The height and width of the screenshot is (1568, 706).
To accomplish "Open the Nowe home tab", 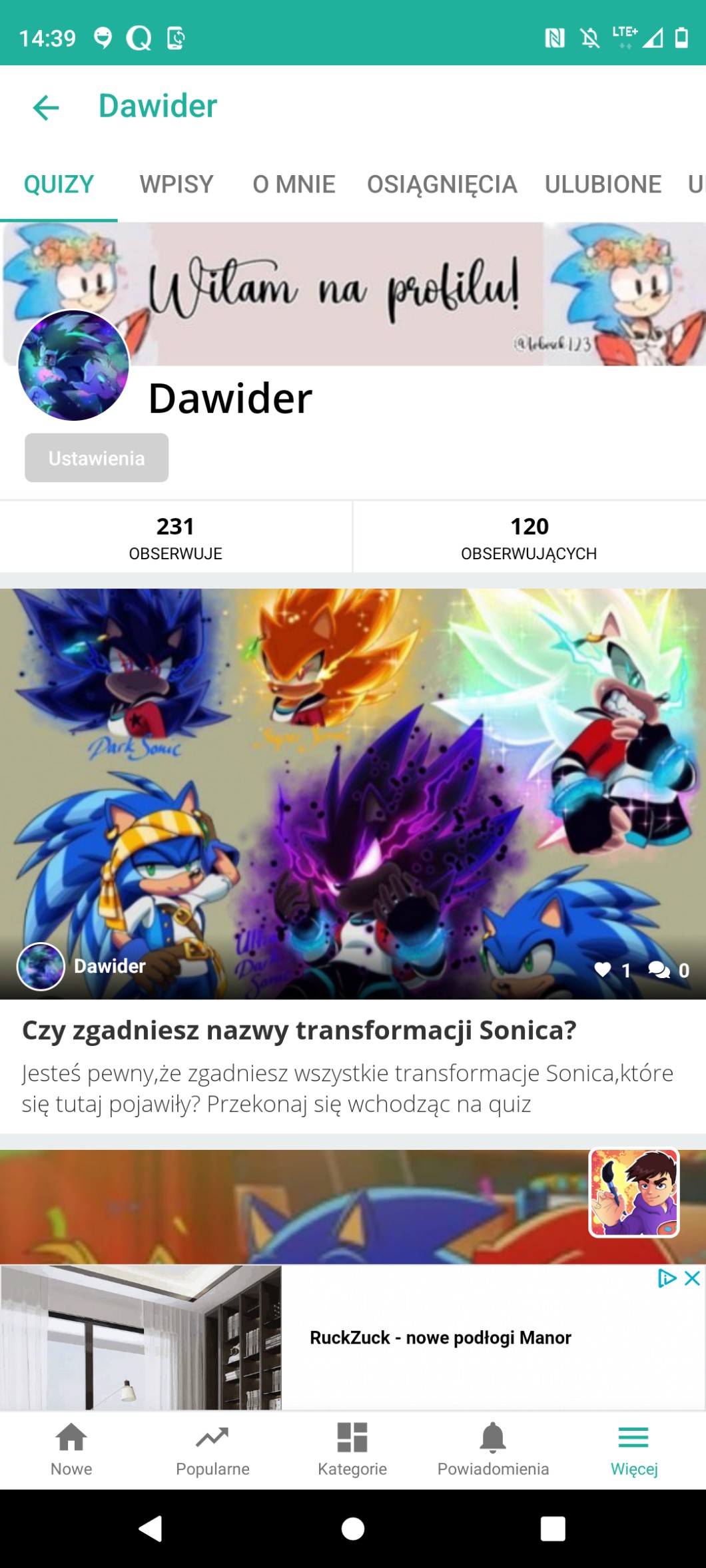I will point(71,1449).
